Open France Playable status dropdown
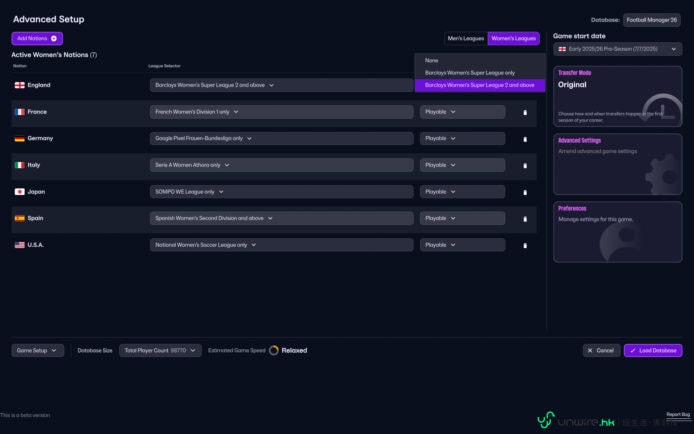Image resolution: width=694 pixels, height=434 pixels. coord(463,112)
